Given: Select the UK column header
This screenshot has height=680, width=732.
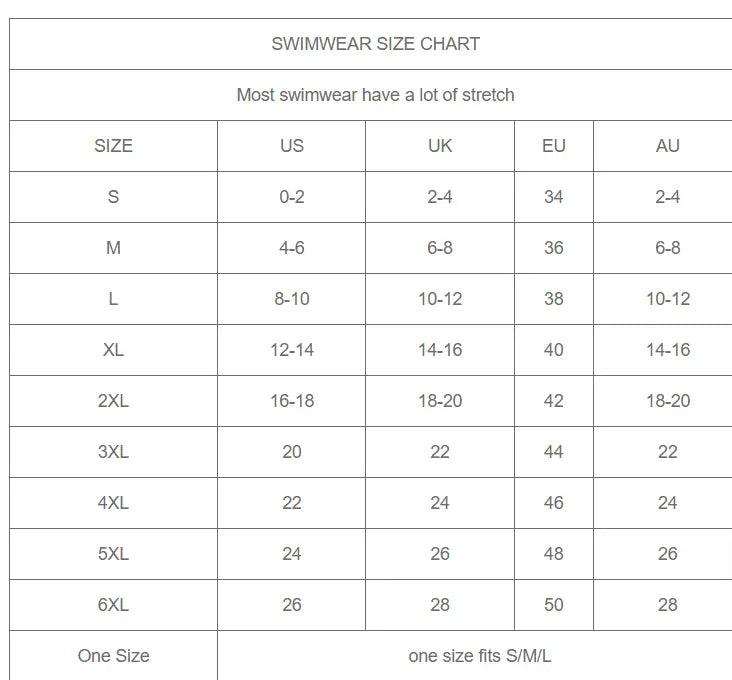Looking at the screenshot, I should (x=440, y=146).
